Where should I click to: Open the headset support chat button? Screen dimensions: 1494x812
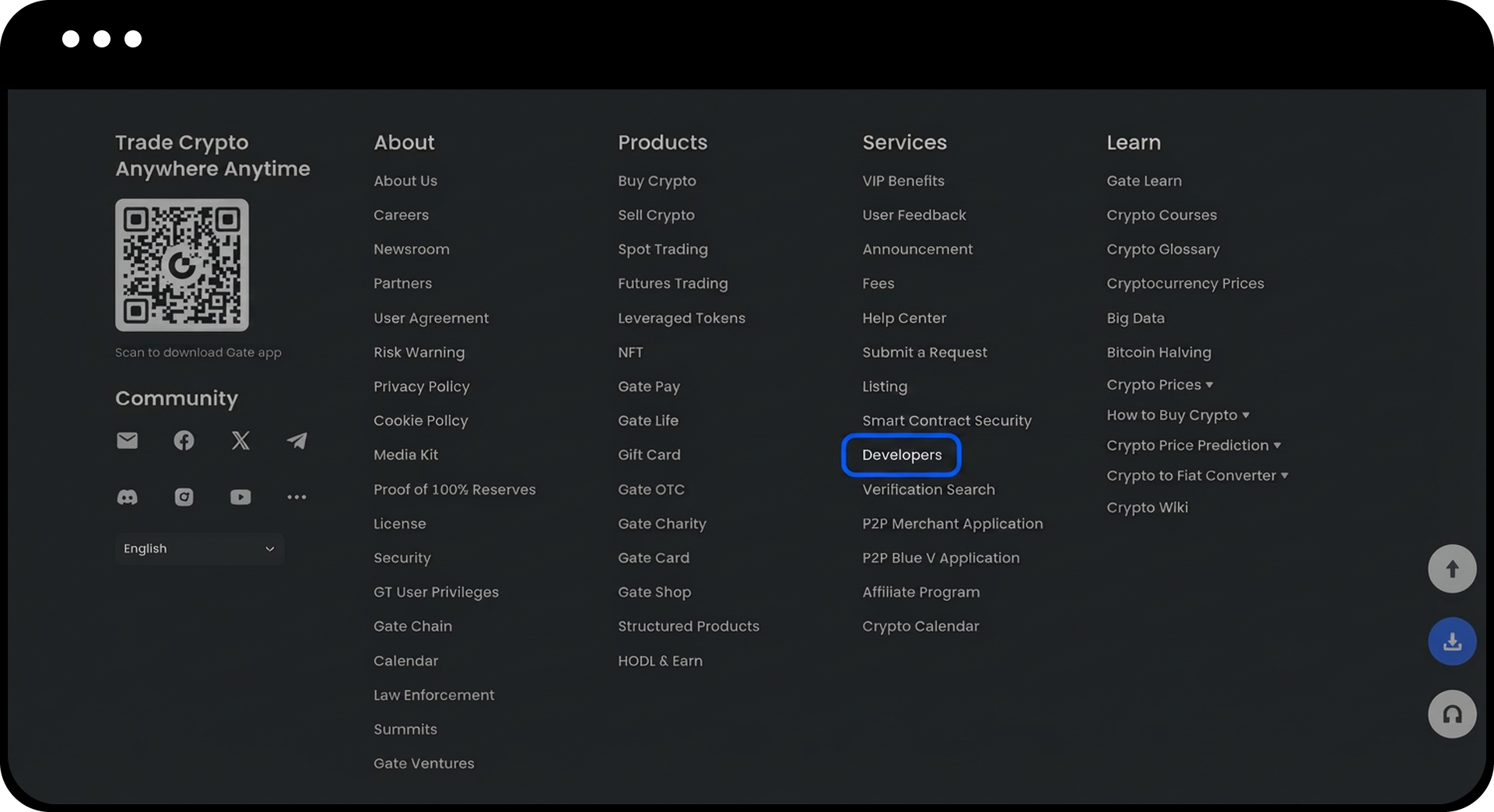1452,714
